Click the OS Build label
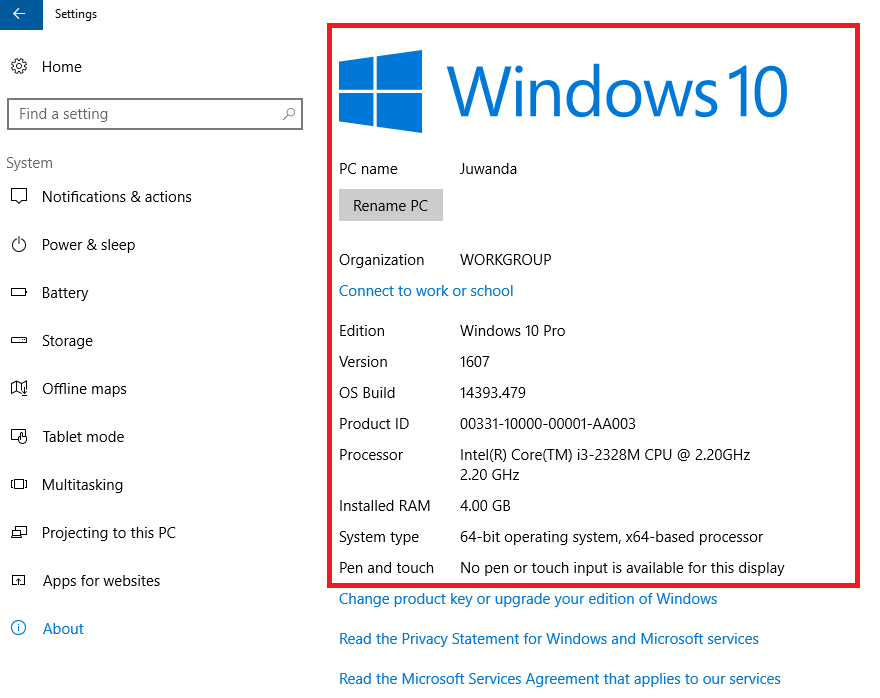The width and height of the screenshot is (880, 698). (367, 393)
